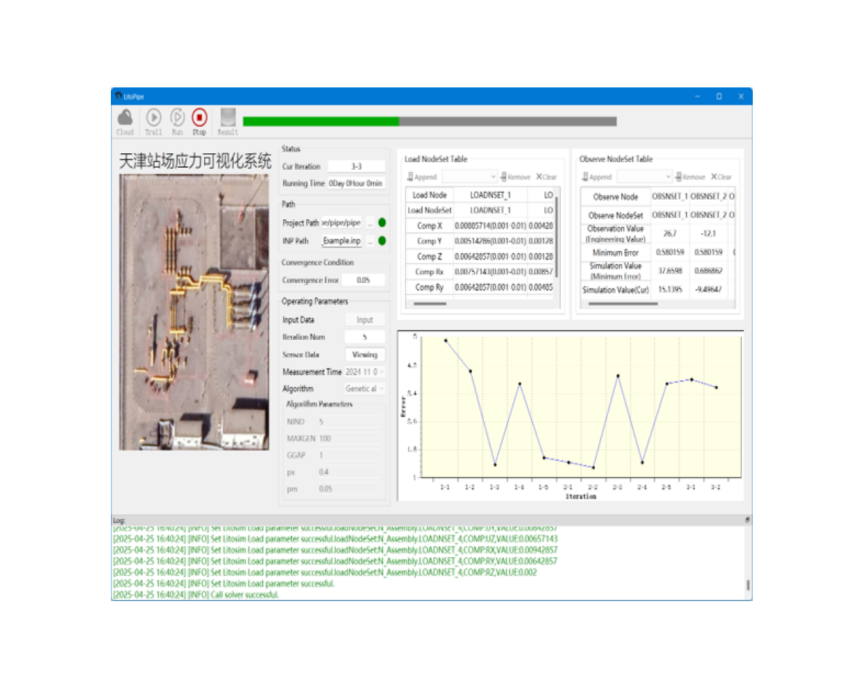Click INP Path green status indicator
The height and width of the screenshot is (680, 850).
click(382, 241)
